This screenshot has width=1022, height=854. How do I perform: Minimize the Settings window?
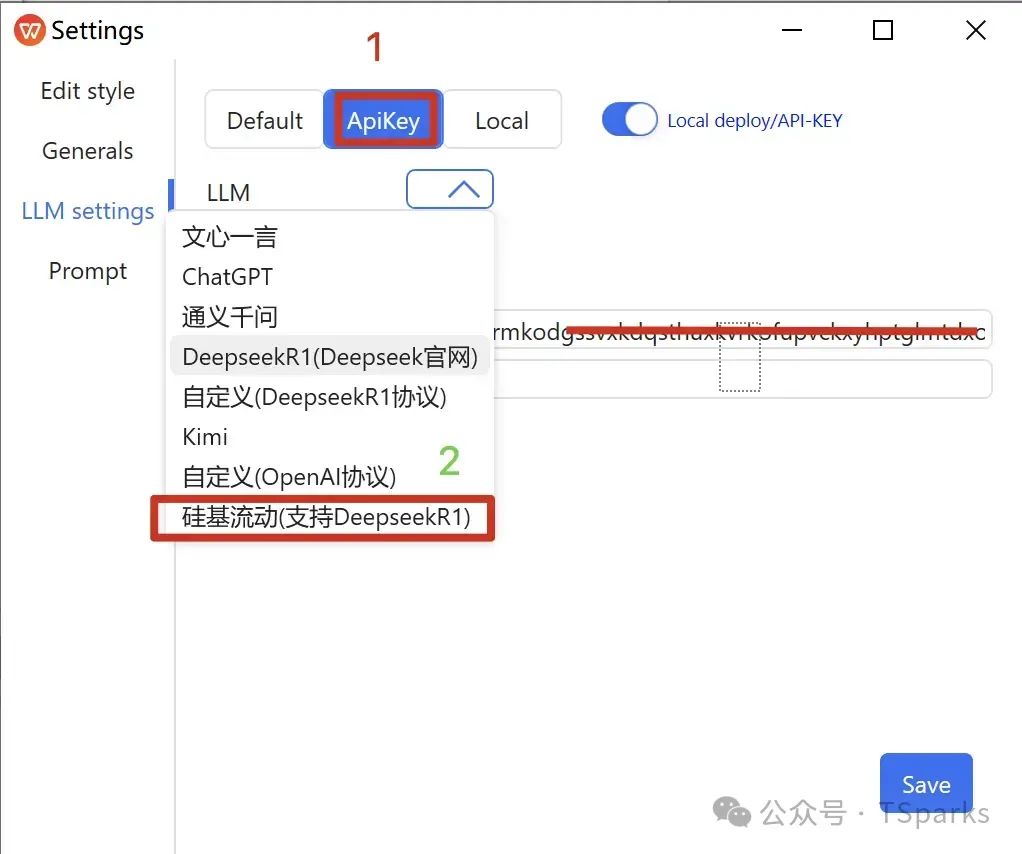[792, 30]
